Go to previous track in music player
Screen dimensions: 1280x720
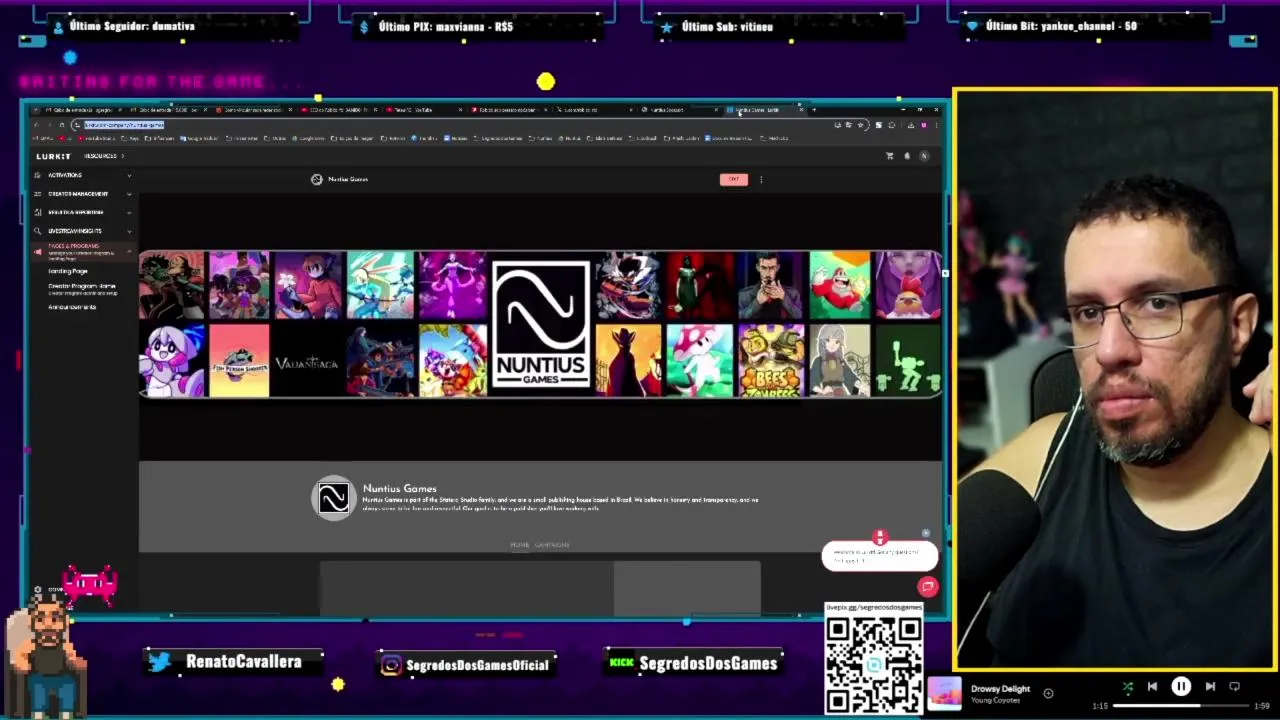pyautogui.click(x=1152, y=686)
